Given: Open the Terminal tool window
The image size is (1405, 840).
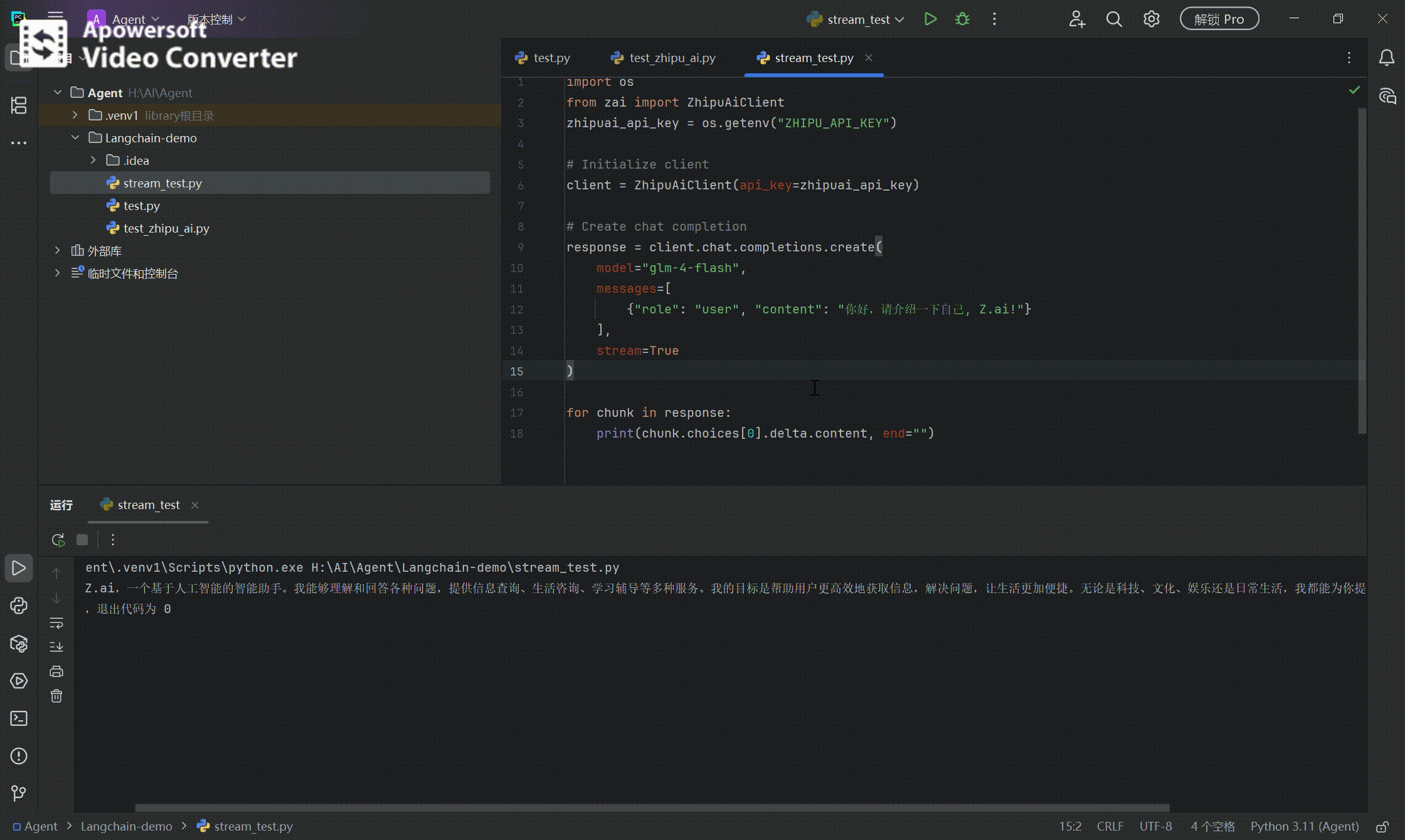Looking at the screenshot, I should point(19,718).
